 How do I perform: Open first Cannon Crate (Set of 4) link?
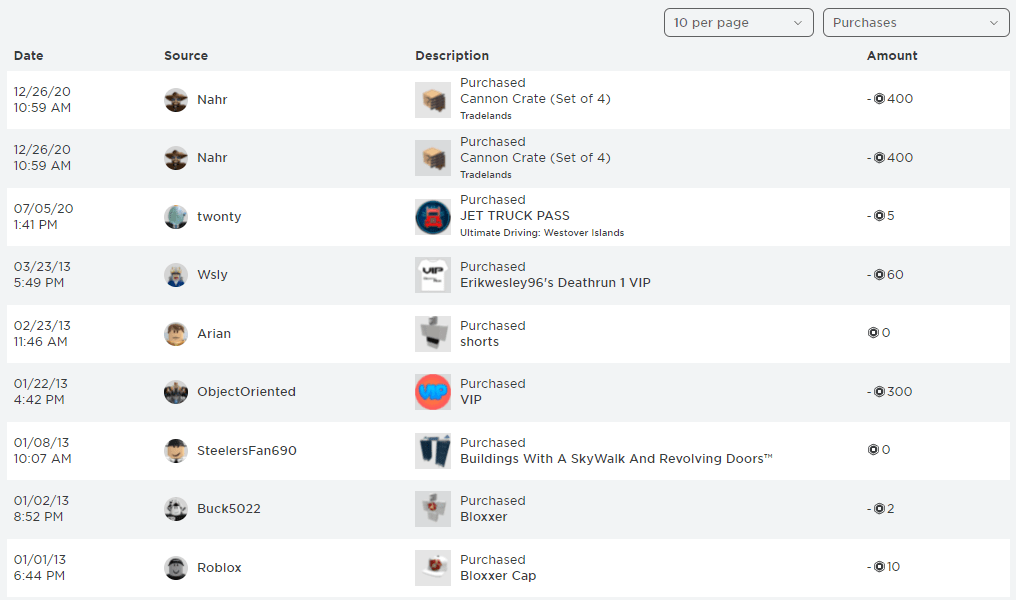[535, 98]
